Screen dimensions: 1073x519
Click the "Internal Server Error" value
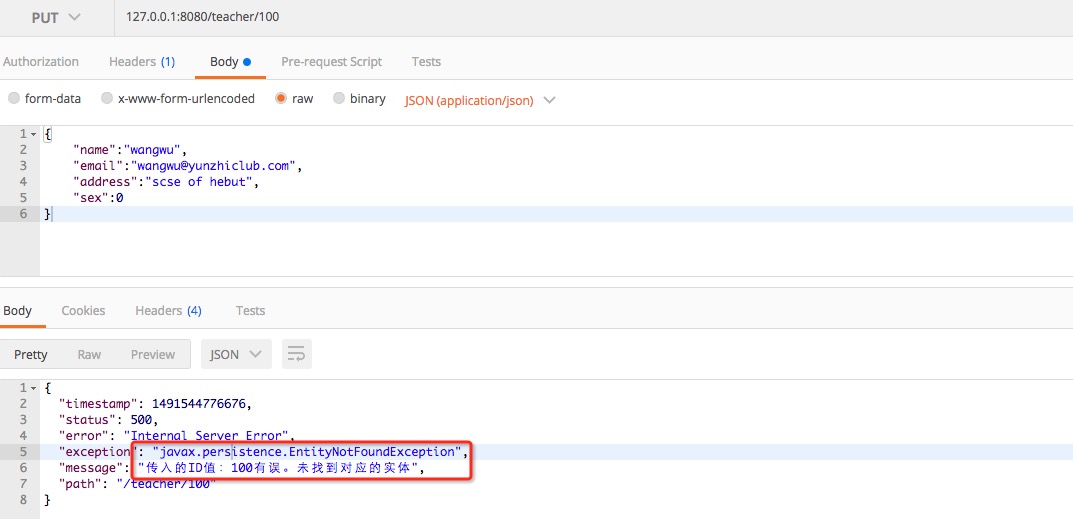coord(207,435)
